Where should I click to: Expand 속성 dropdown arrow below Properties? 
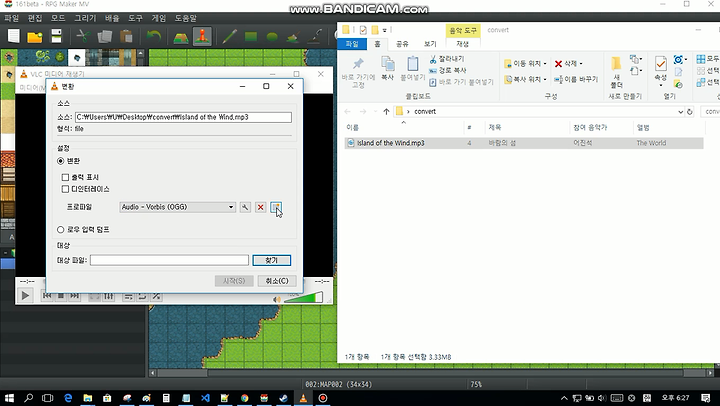[661, 85]
